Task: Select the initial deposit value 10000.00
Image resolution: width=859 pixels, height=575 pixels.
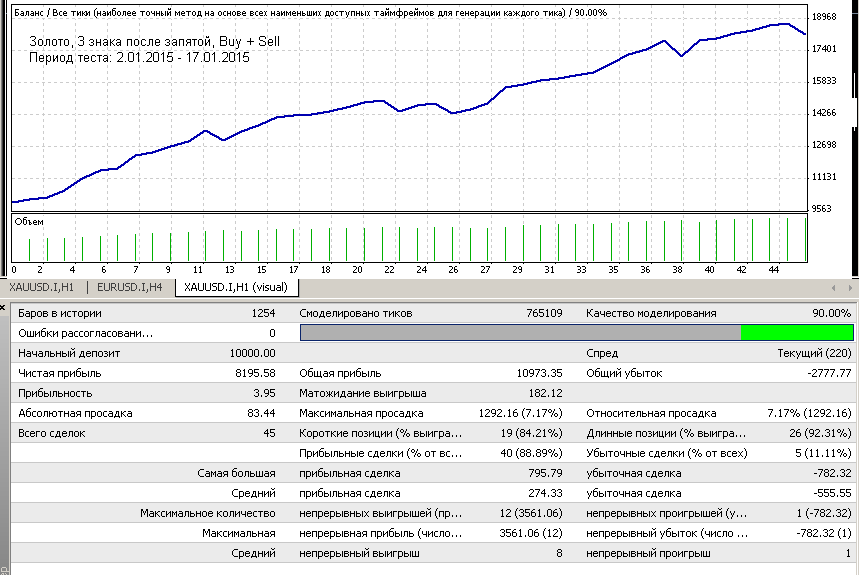Action: [253, 353]
